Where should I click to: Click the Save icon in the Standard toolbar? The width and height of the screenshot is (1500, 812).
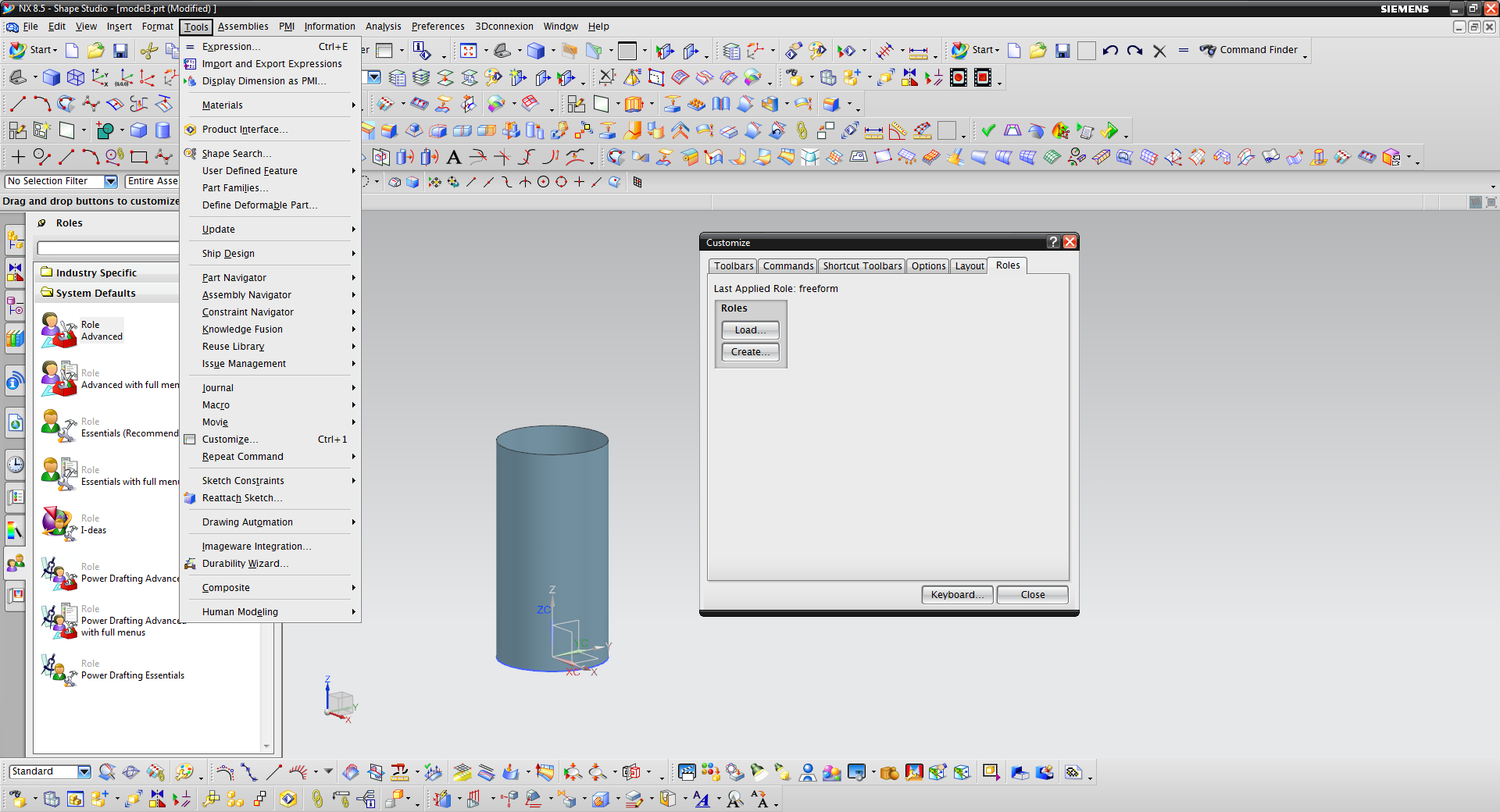[120, 51]
